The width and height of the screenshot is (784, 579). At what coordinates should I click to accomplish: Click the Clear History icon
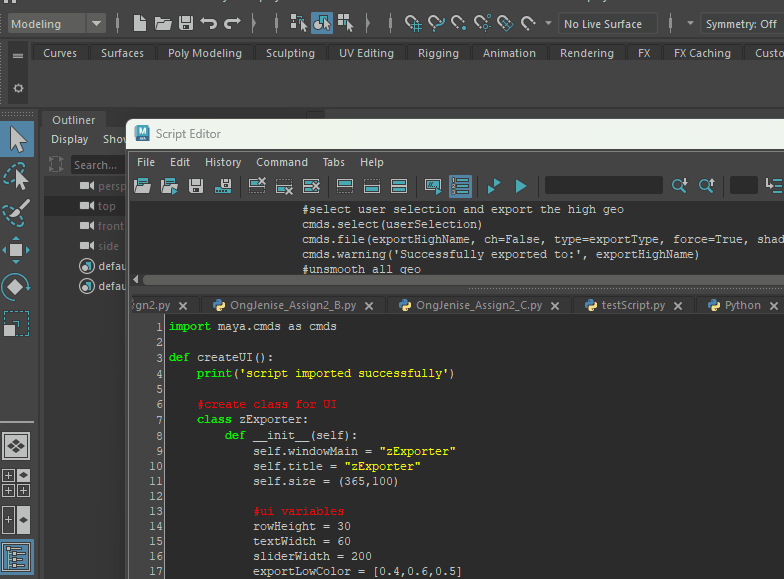pyautogui.click(x=257, y=186)
